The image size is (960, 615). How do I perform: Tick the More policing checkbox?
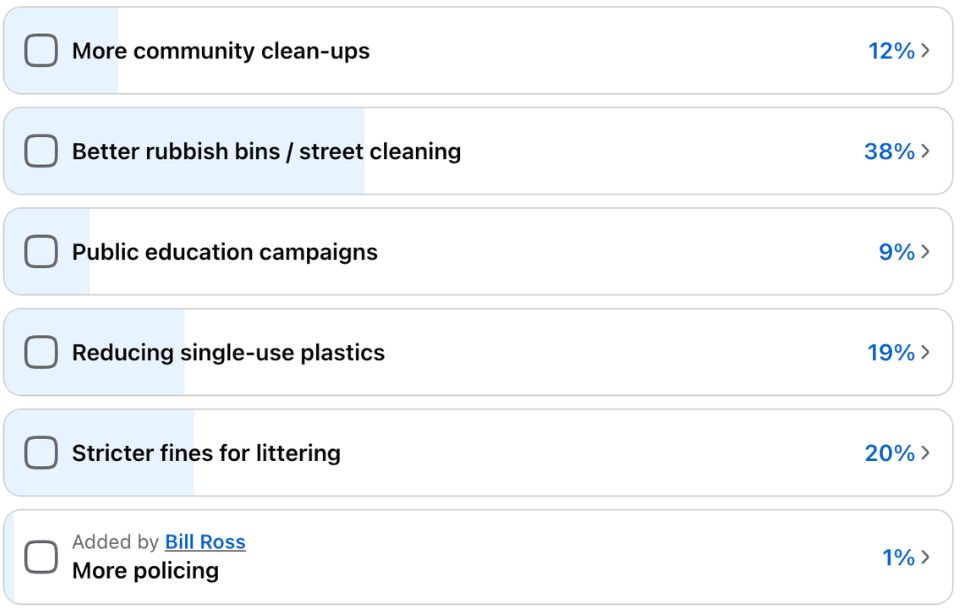tap(41, 557)
